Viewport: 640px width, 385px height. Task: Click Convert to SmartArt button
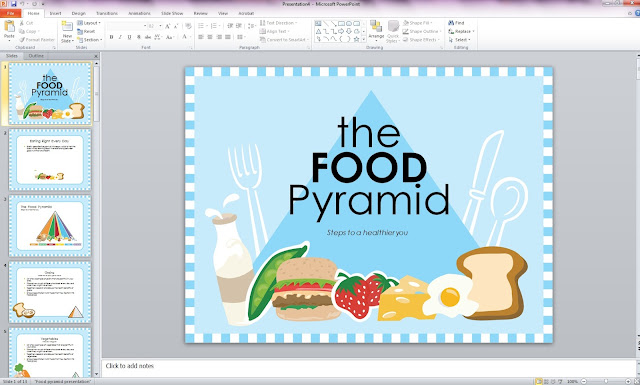284,40
